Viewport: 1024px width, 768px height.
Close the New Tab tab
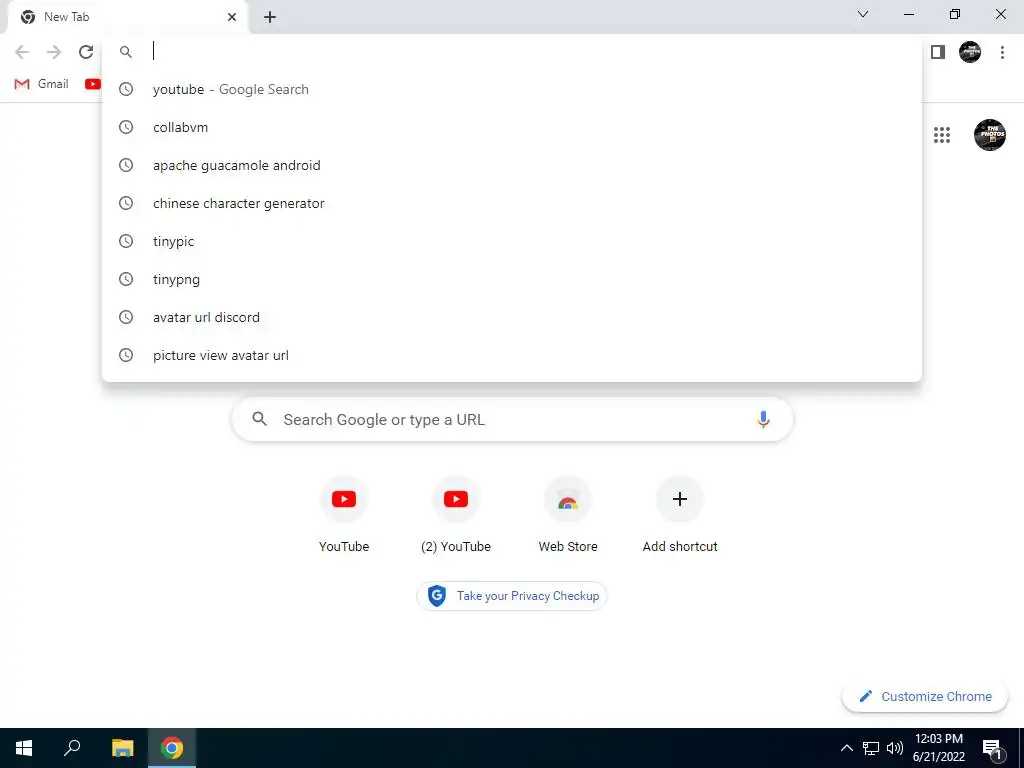click(x=232, y=17)
